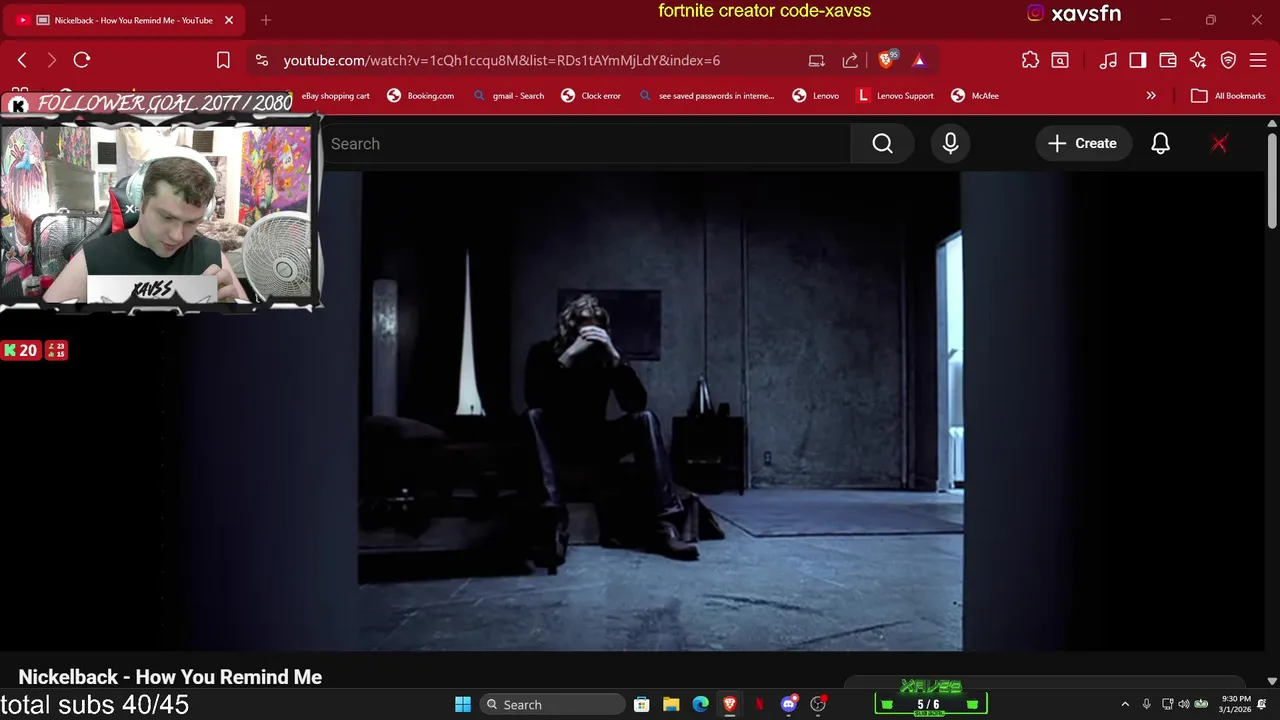Viewport: 1280px width, 720px height.
Task: Open Brave Rewards triangle icon
Action: click(x=919, y=60)
